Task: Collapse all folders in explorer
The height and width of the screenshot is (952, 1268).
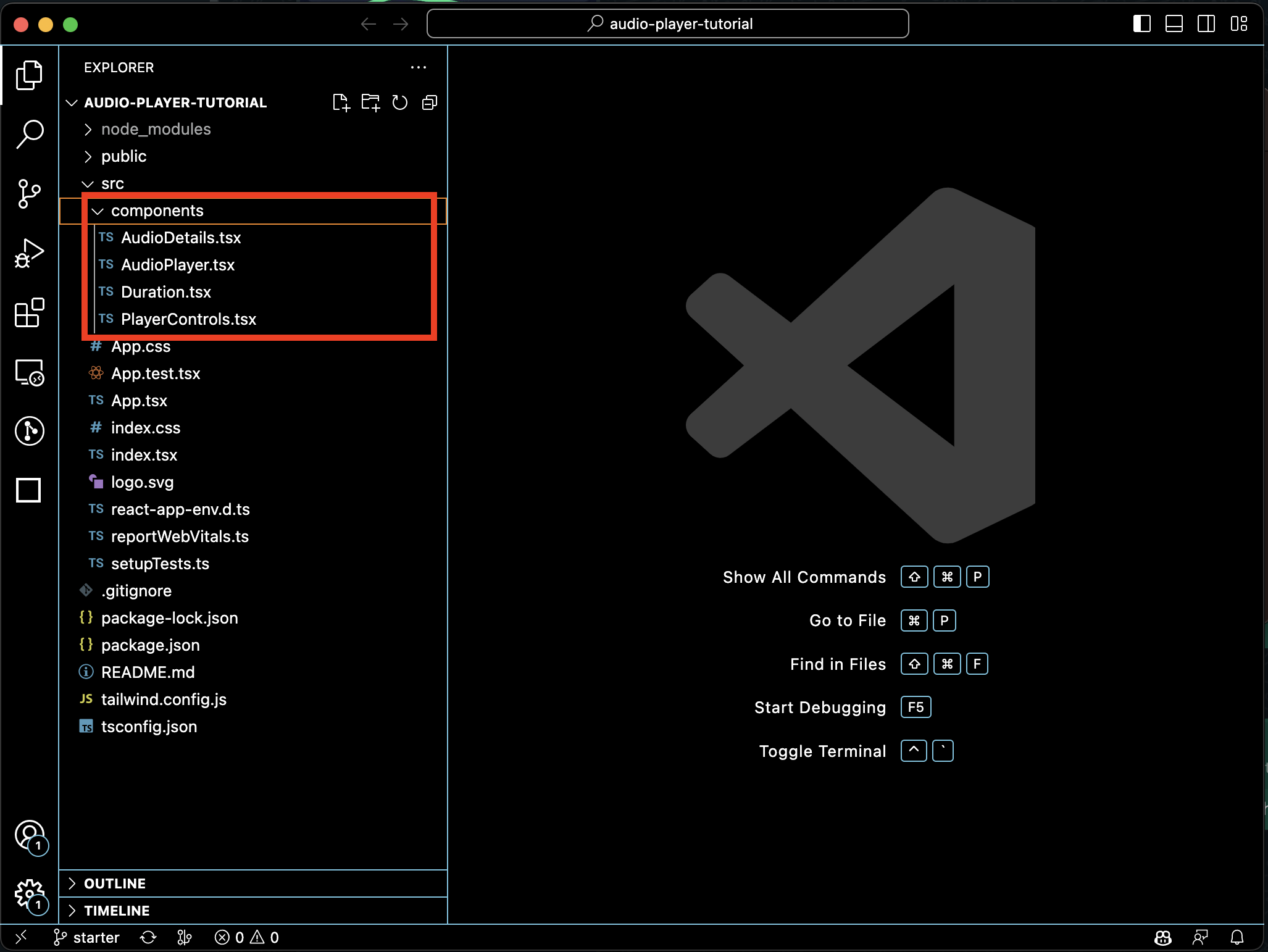Action: click(x=430, y=102)
